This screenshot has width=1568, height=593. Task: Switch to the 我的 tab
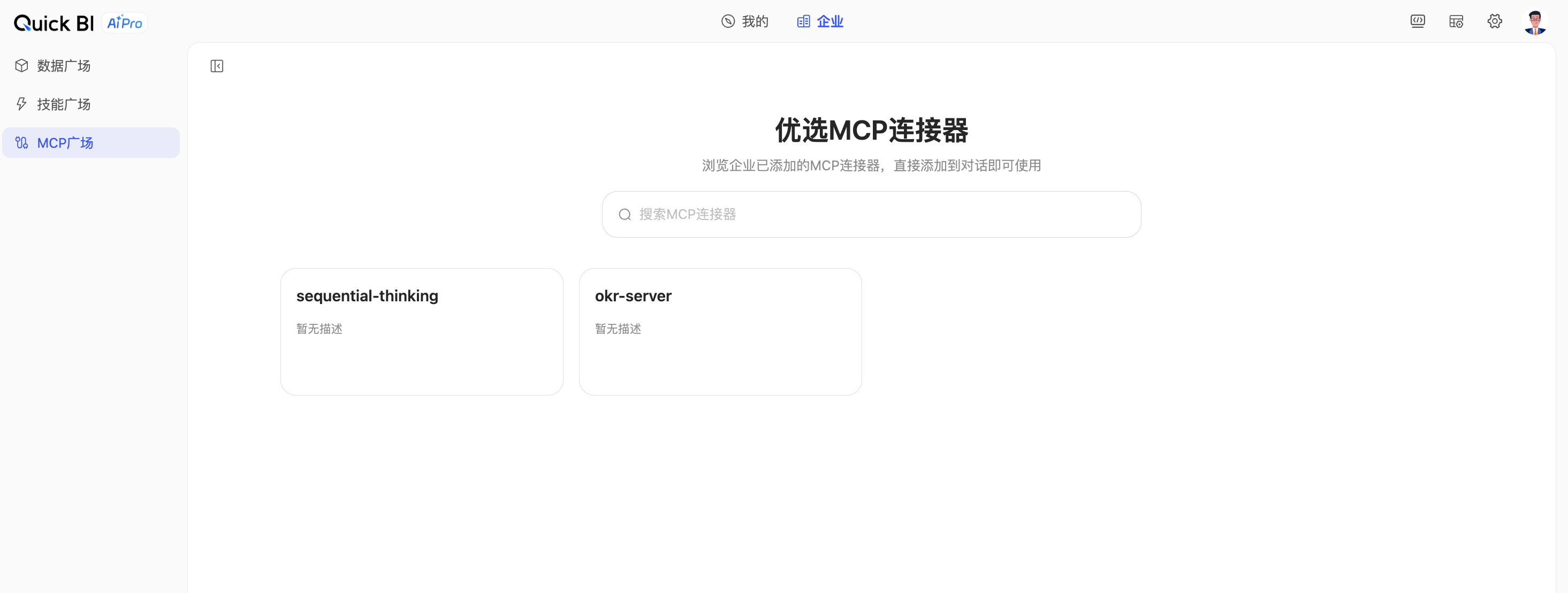tap(744, 21)
